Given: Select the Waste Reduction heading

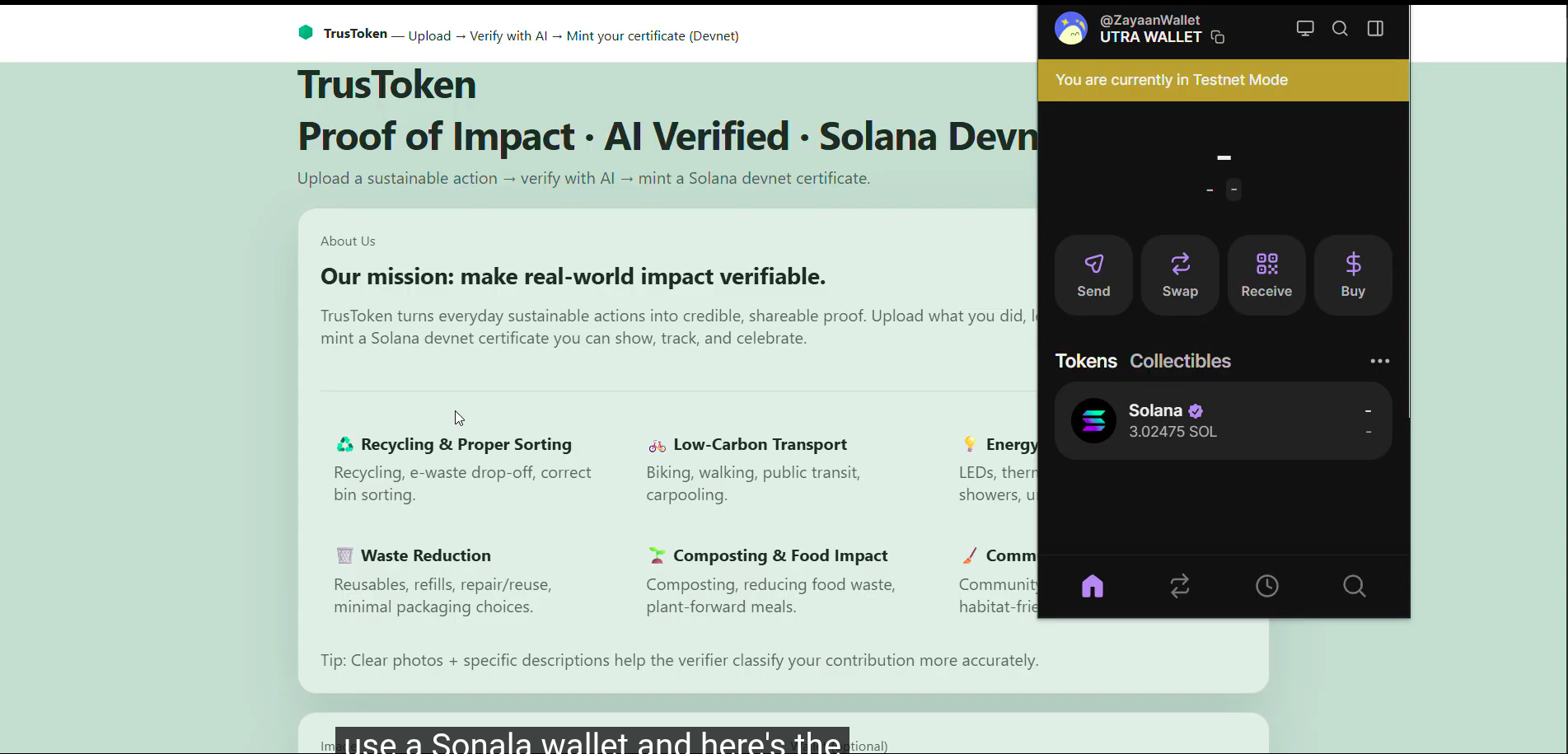Looking at the screenshot, I should (426, 556).
